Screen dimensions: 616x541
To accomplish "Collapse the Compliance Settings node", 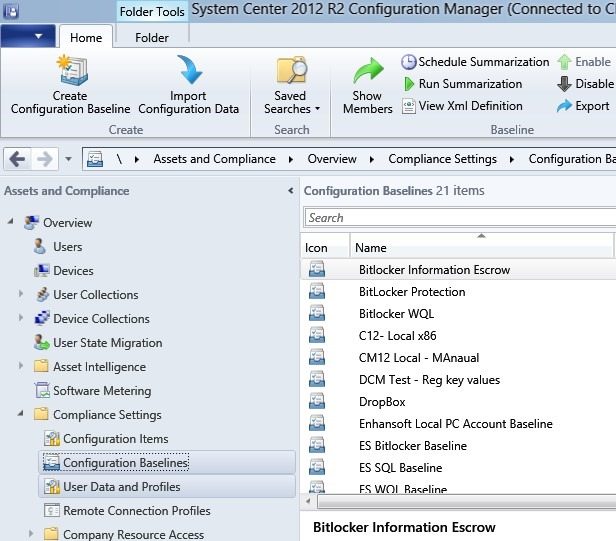I will tap(21, 413).
